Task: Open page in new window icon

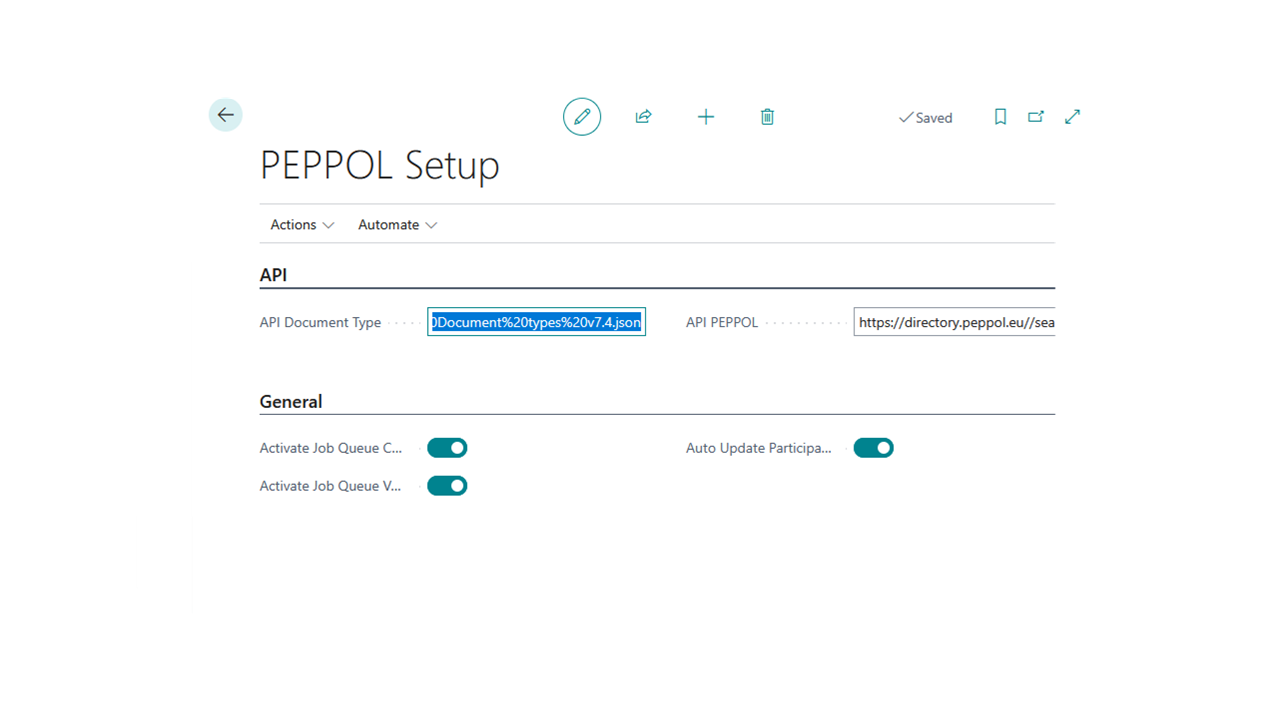Action: click(x=1036, y=117)
